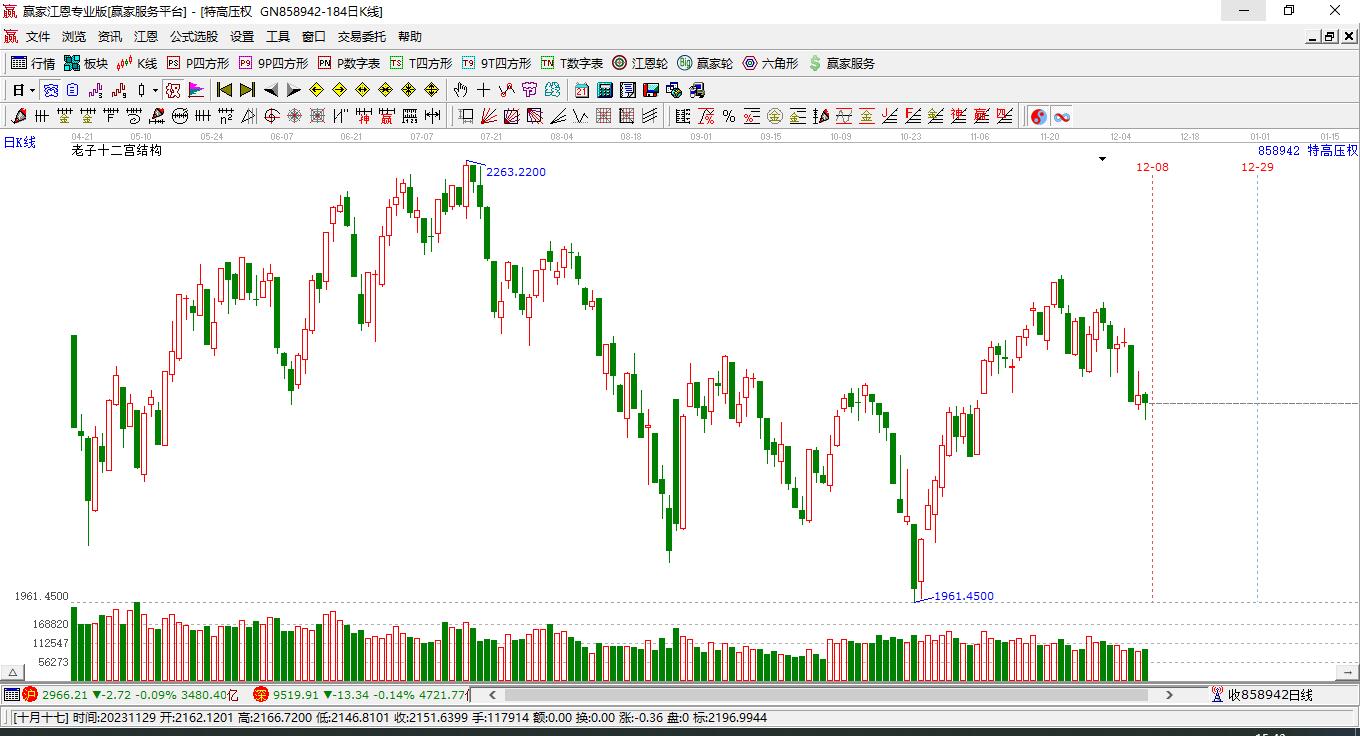Jump to the last bar
The height and width of the screenshot is (736, 1360).
tap(247, 90)
